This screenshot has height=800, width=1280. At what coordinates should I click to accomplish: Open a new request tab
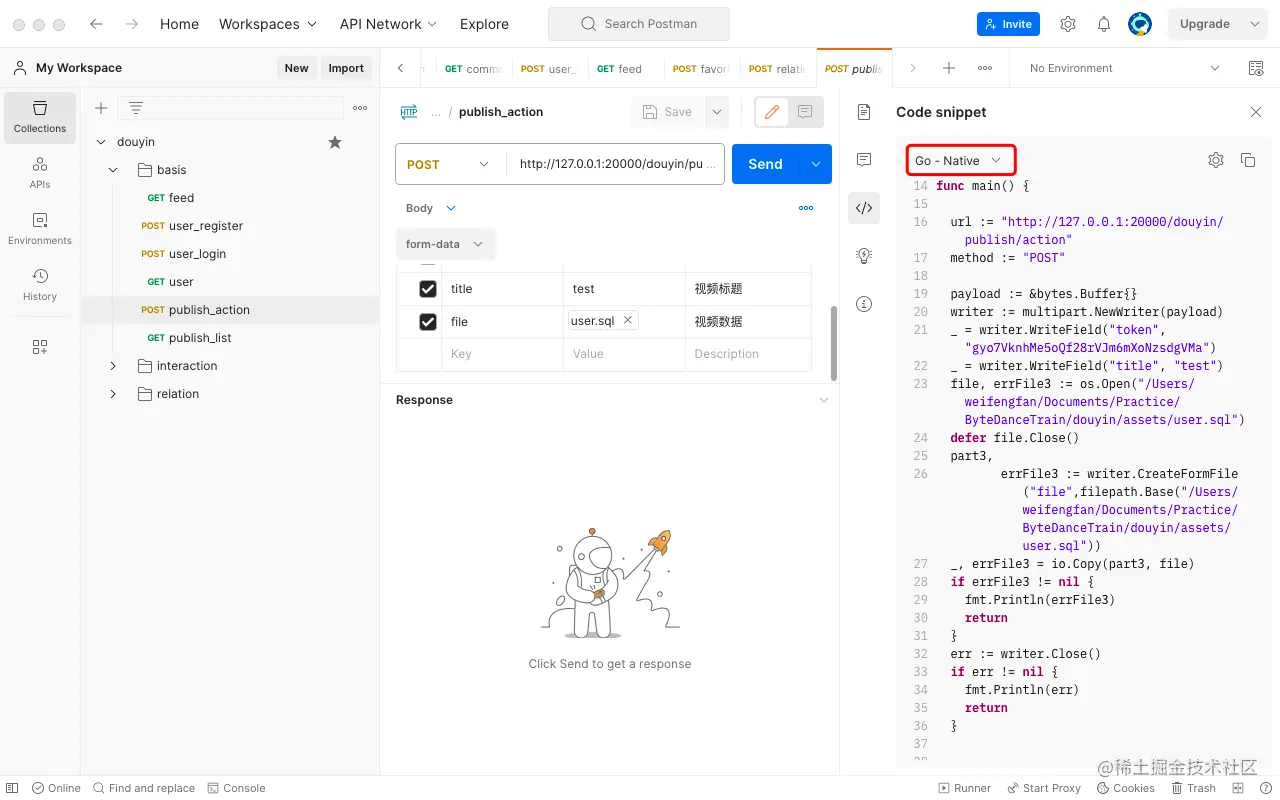[x=949, y=68]
